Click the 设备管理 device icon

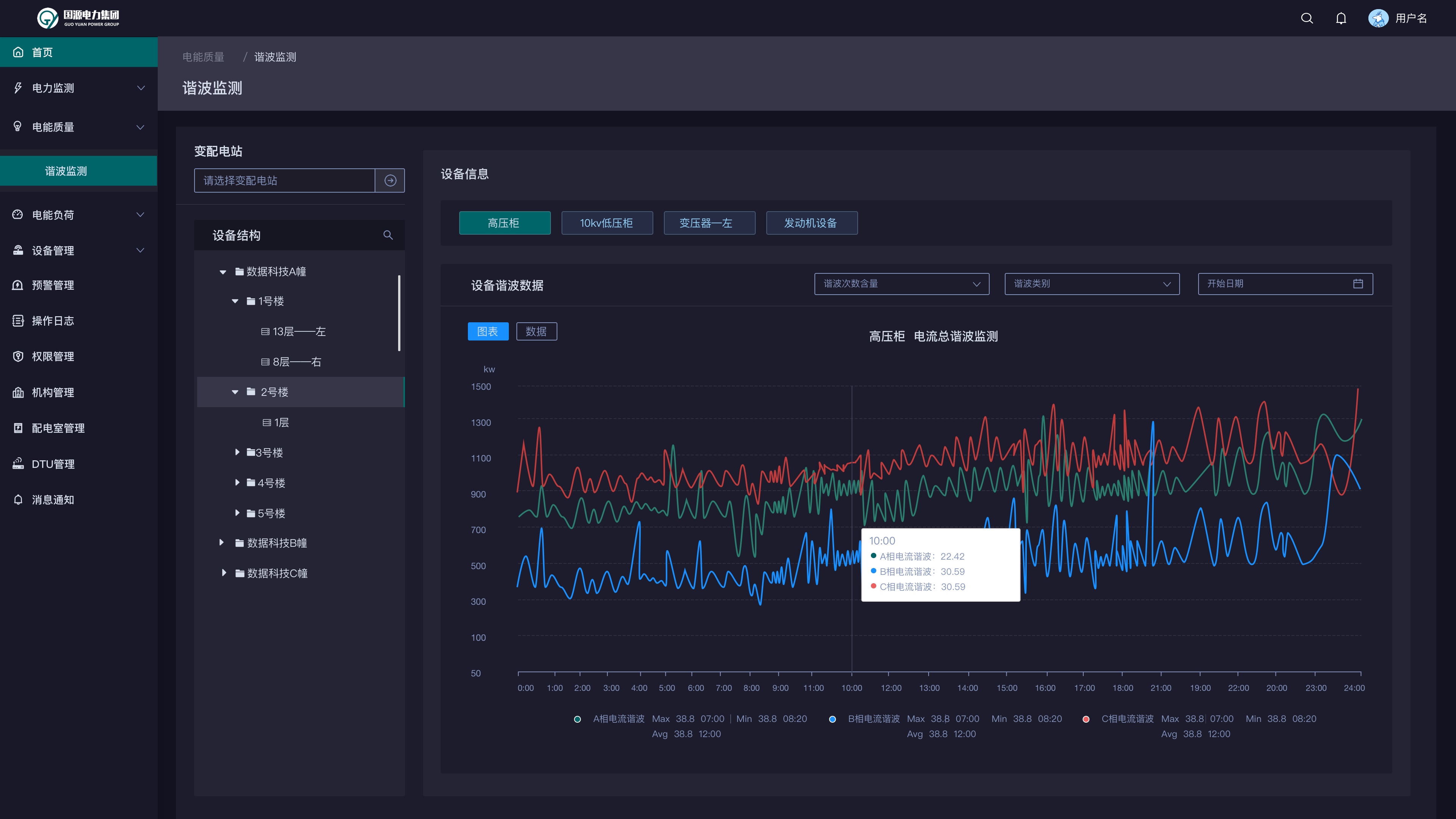pyautogui.click(x=18, y=250)
